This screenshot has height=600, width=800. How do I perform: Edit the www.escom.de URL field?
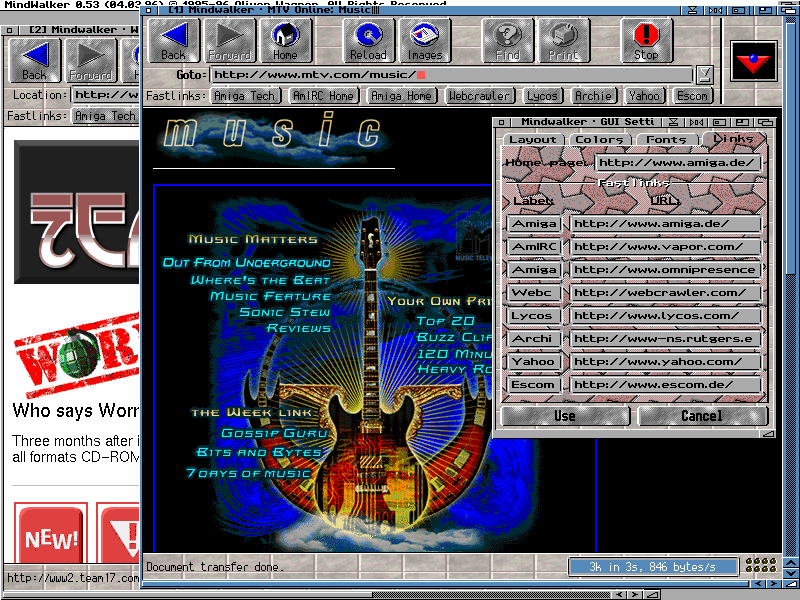pos(665,385)
